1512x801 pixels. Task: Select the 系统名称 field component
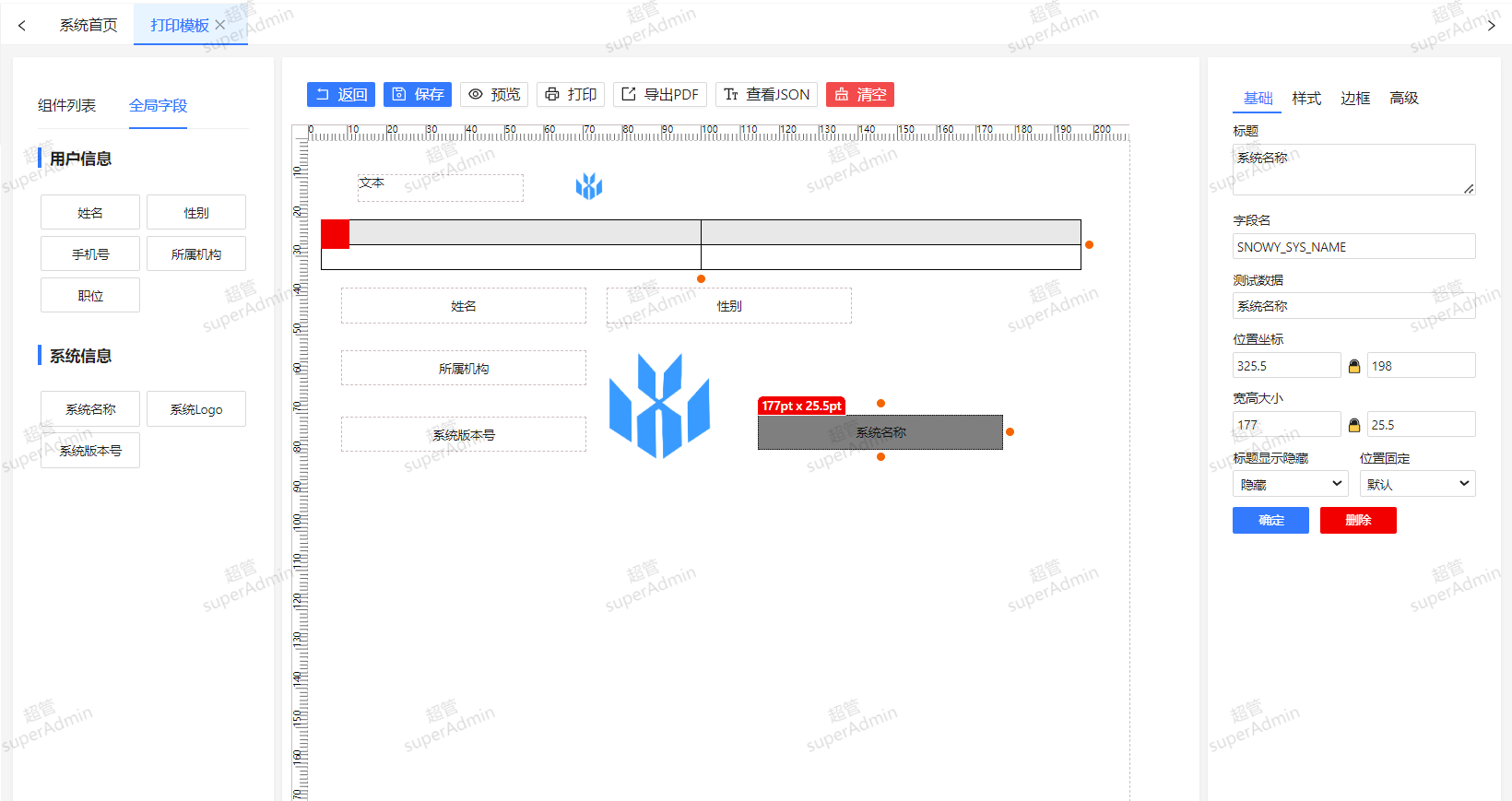(x=90, y=408)
